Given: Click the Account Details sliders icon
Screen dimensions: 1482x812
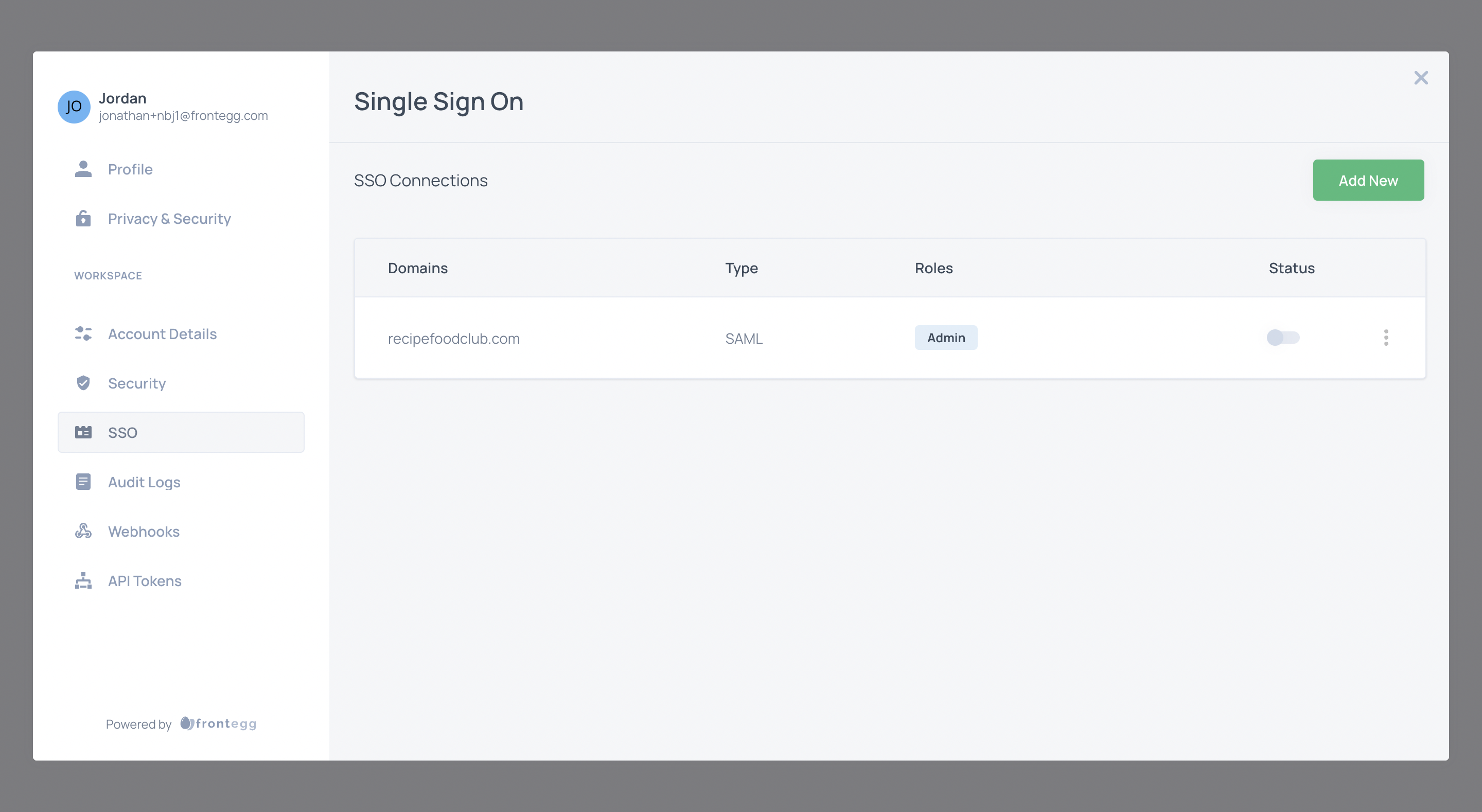Looking at the screenshot, I should point(83,334).
